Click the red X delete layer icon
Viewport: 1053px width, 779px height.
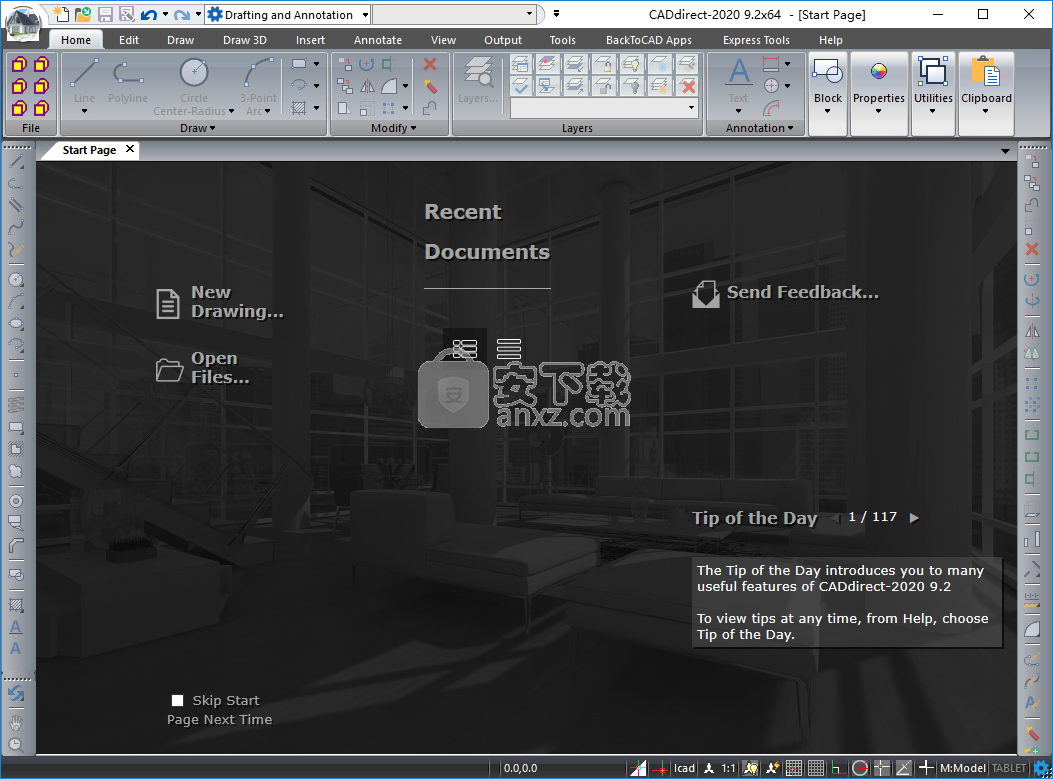tap(688, 86)
